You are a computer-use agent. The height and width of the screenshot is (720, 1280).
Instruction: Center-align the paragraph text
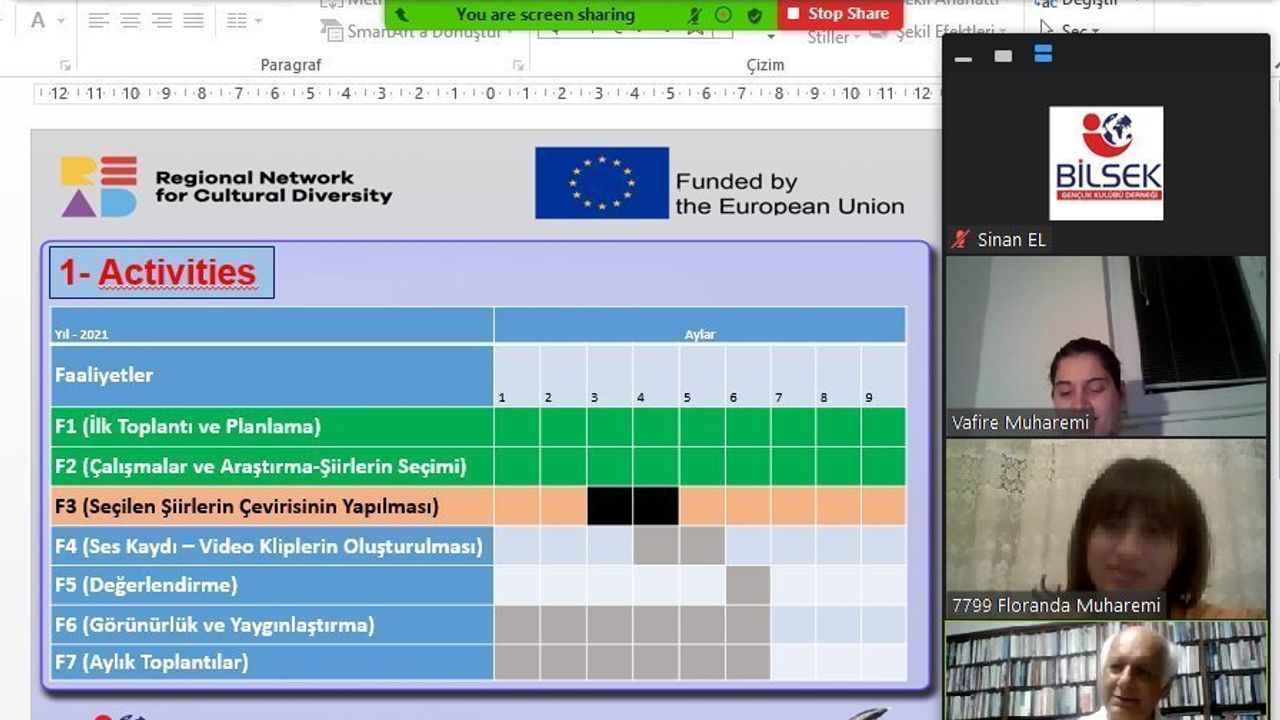(x=130, y=20)
